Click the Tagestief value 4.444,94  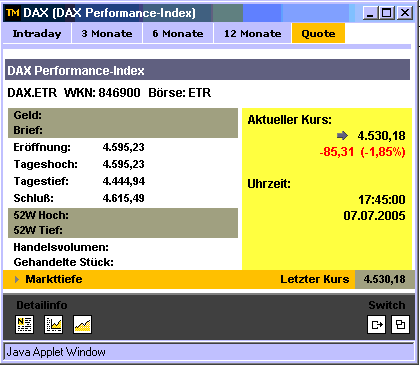124,181
